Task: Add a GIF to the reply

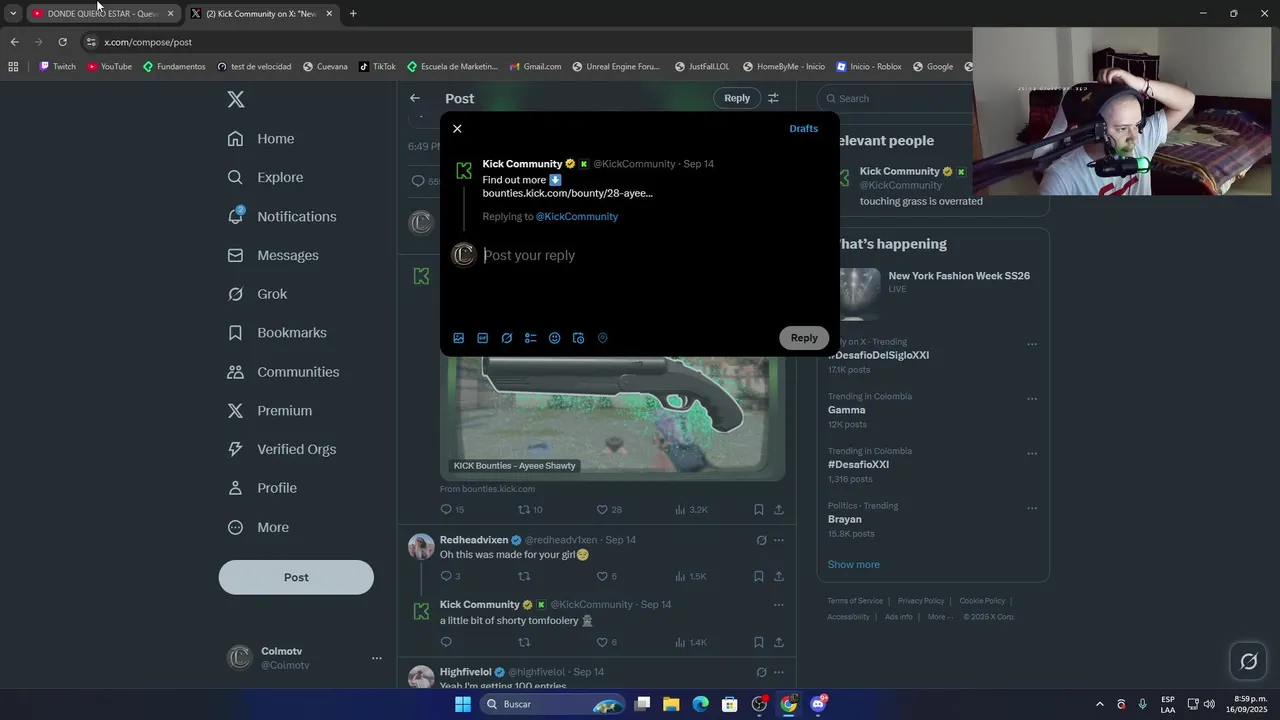Action: (x=483, y=338)
